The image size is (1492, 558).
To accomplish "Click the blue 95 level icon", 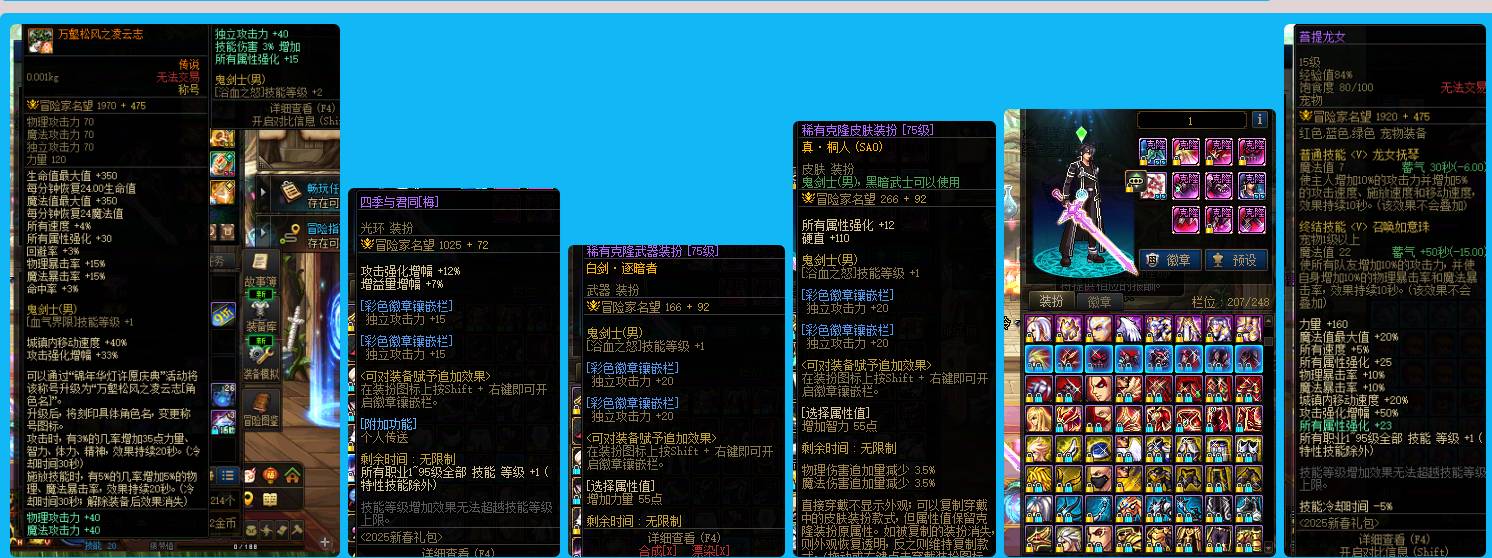I will tap(223, 313).
